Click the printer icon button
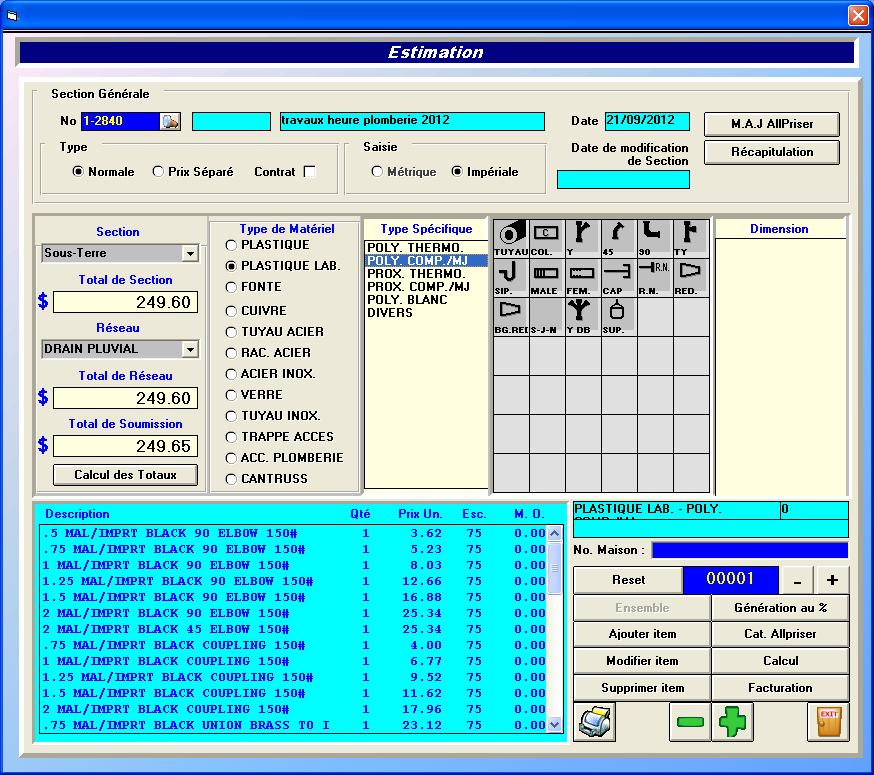 pos(596,721)
